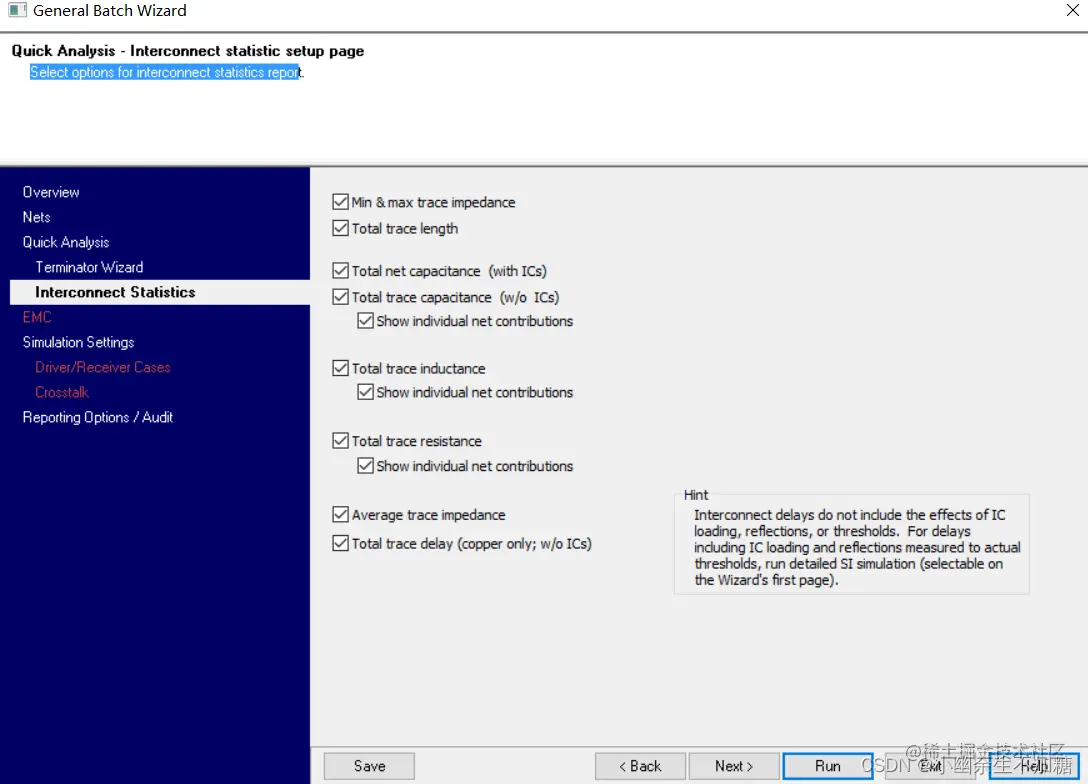Open Reporting Options / Audit page
Image resolution: width=1088 pixels, height=784 pixels.
pyautogui.click(x=97, y=417)
